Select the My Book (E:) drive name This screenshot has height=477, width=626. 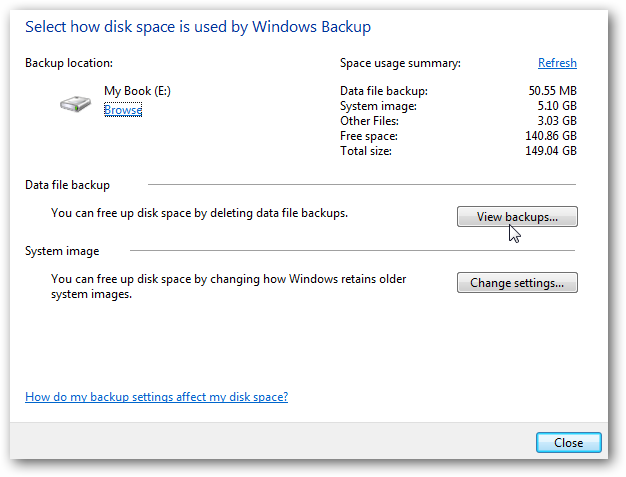point(137,91)
